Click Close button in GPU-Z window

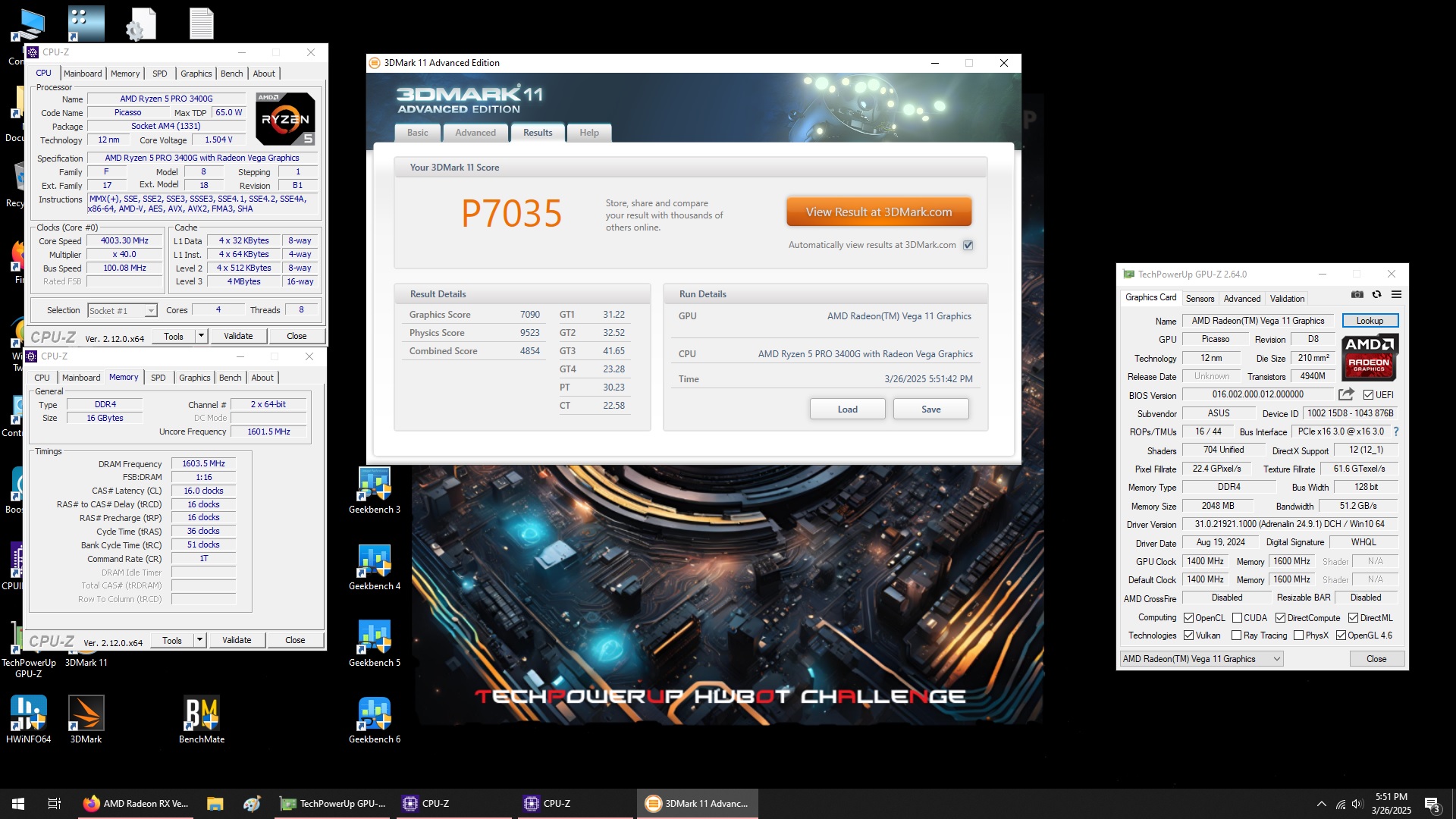tap(1376, 659)
